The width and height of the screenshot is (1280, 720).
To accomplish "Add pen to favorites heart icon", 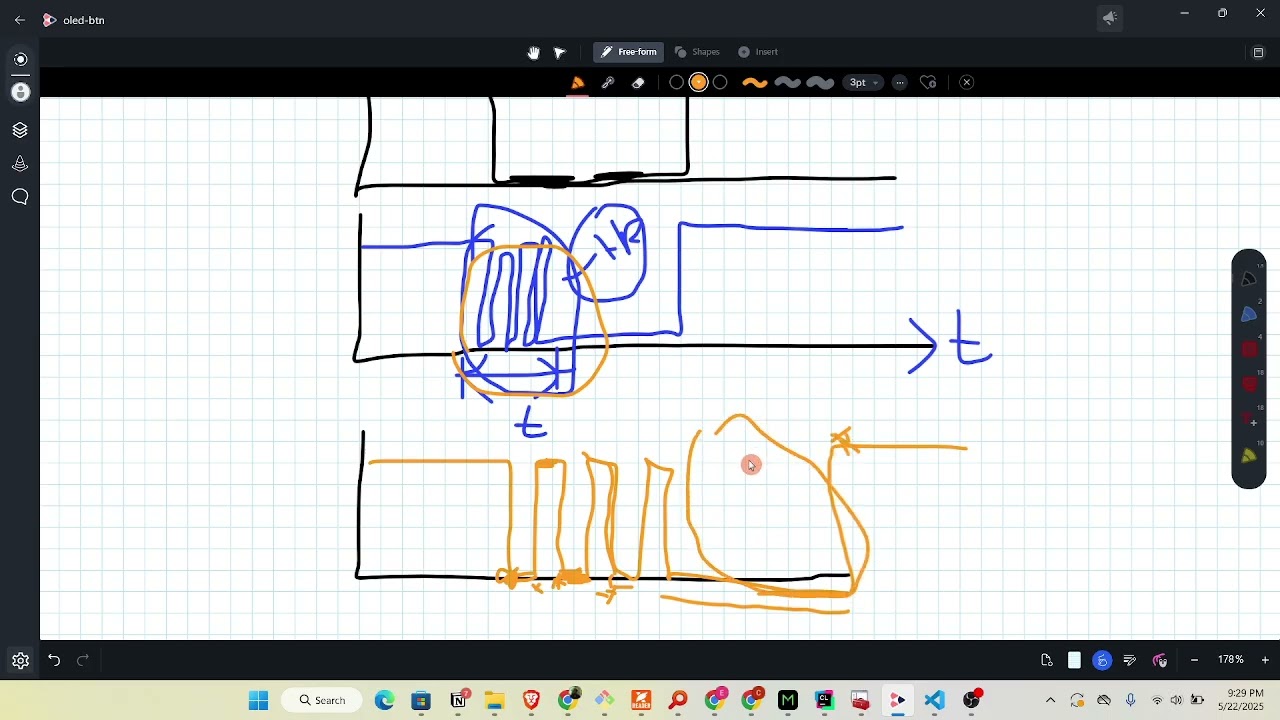I will click(928, 83).
